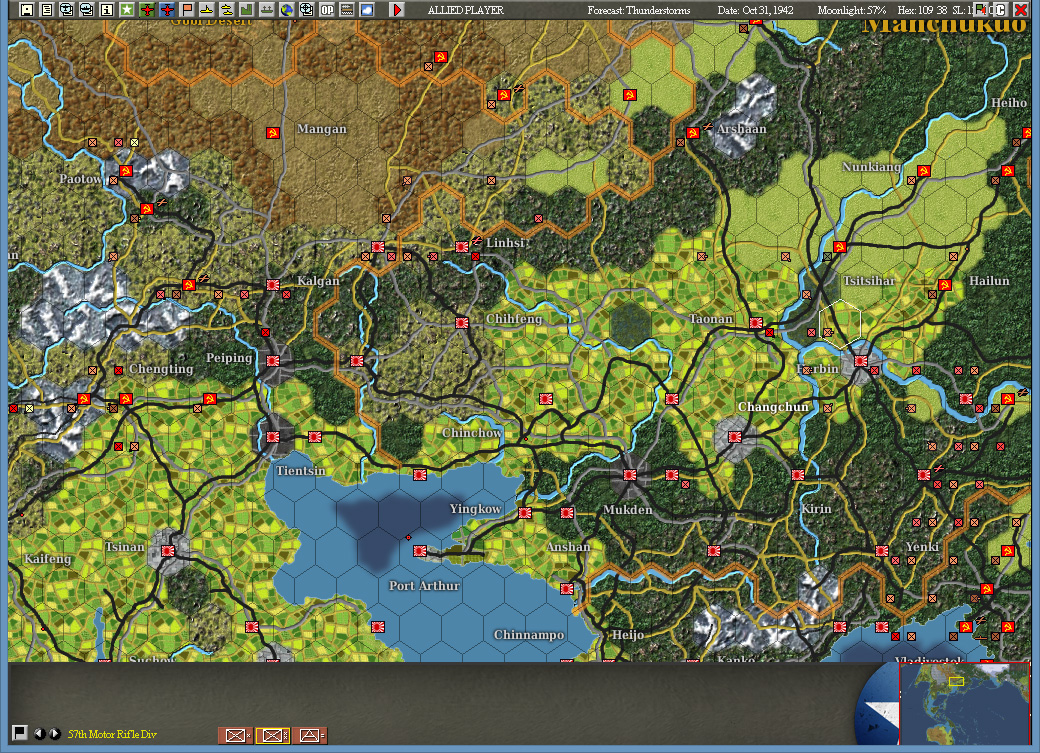Click the '57th Motor Rifle Div' label
This screenshot has height=753, width=1040.
[111, 734]
